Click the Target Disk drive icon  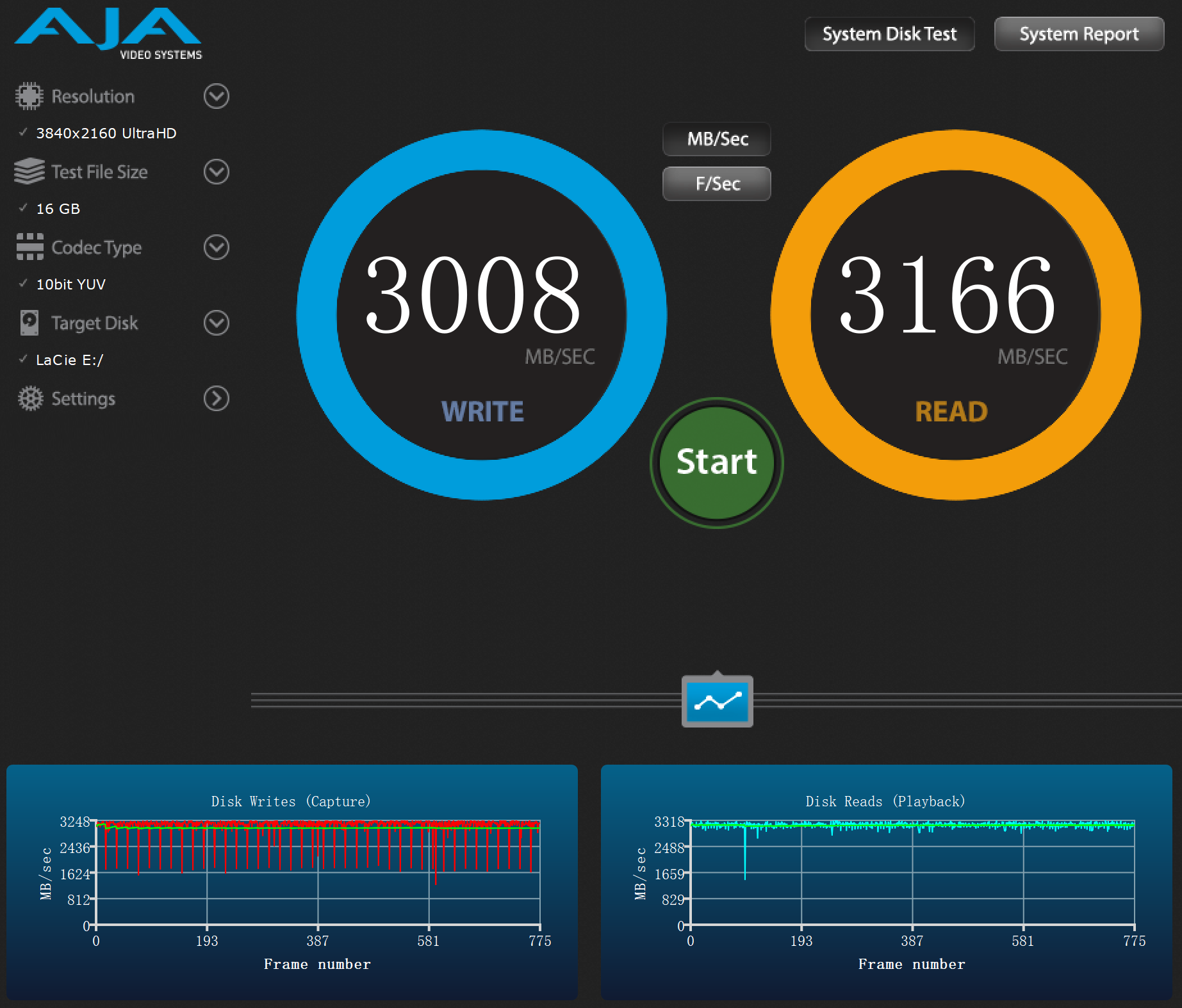click(29, 323)
